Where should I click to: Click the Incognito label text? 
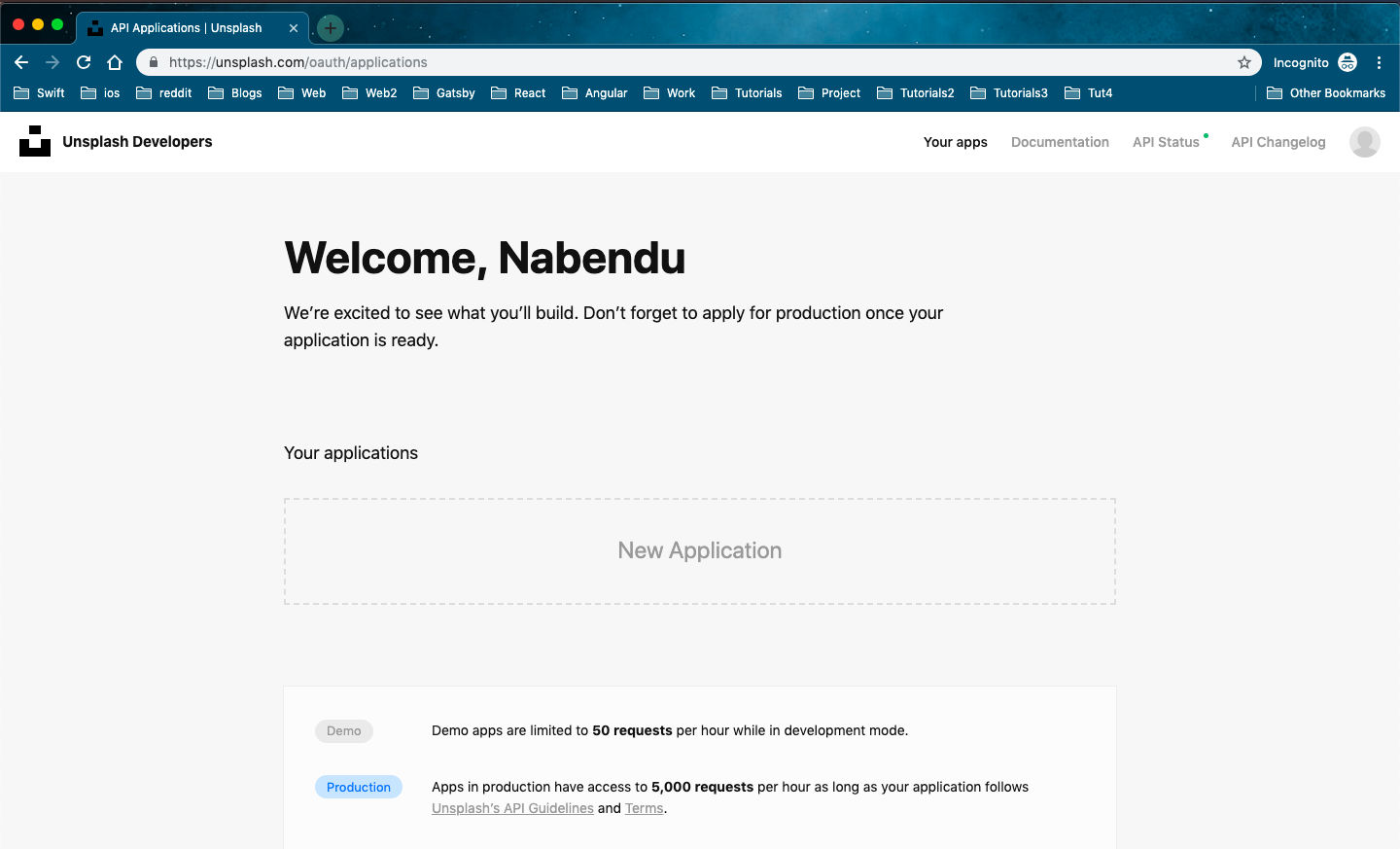tap(1301, 62)
